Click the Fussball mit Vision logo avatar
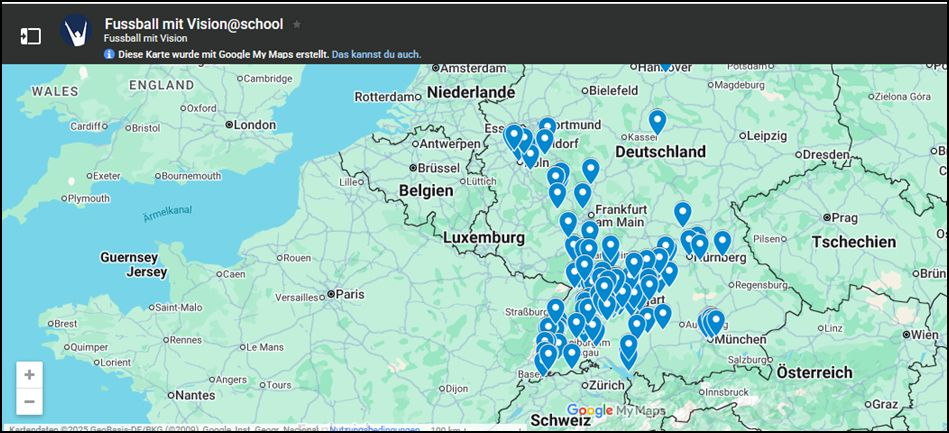Image resolution: width=949 pixels, height=433 pixels. [76, 31]
